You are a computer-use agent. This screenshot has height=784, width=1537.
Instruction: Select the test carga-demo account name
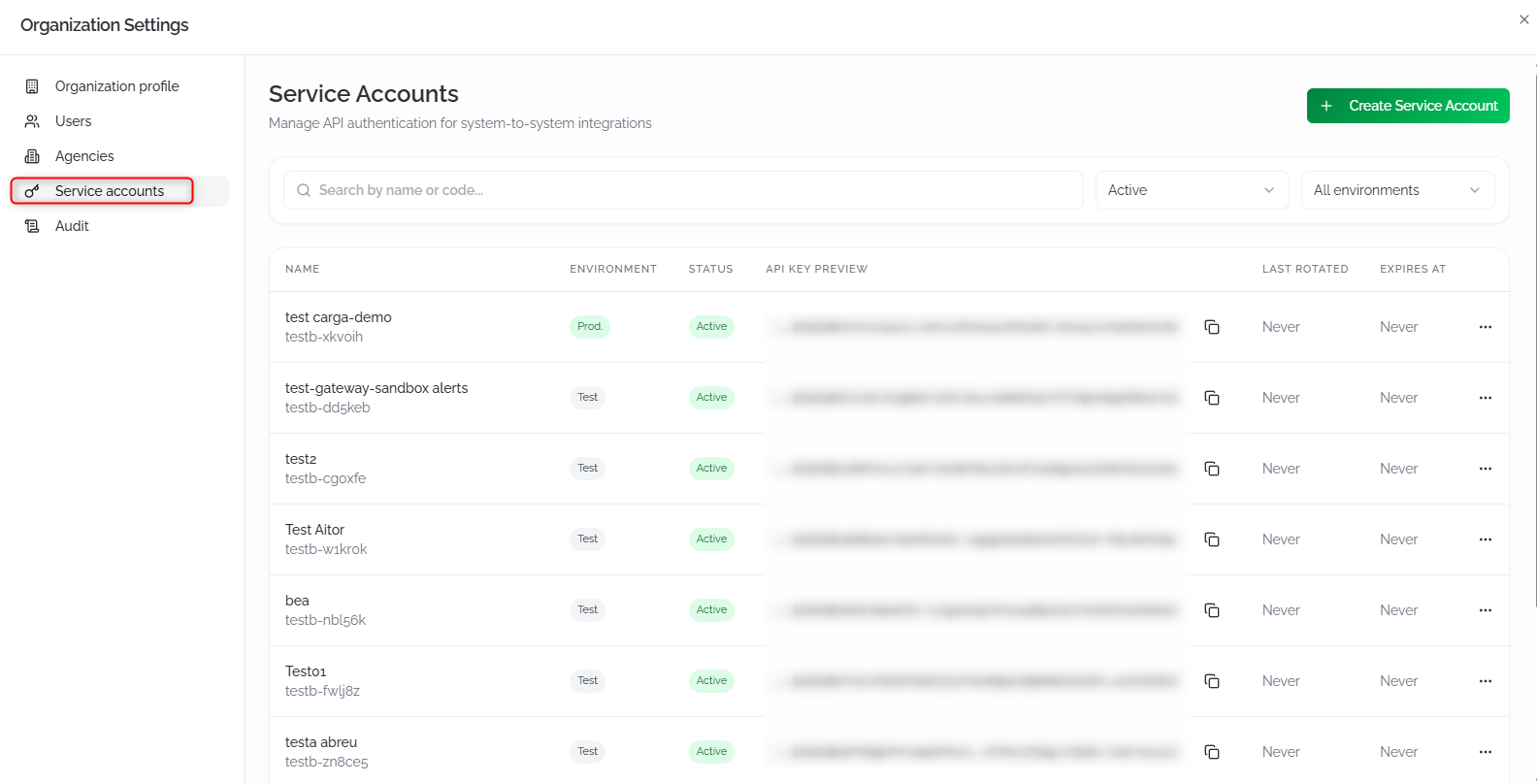tap(339, 317)
